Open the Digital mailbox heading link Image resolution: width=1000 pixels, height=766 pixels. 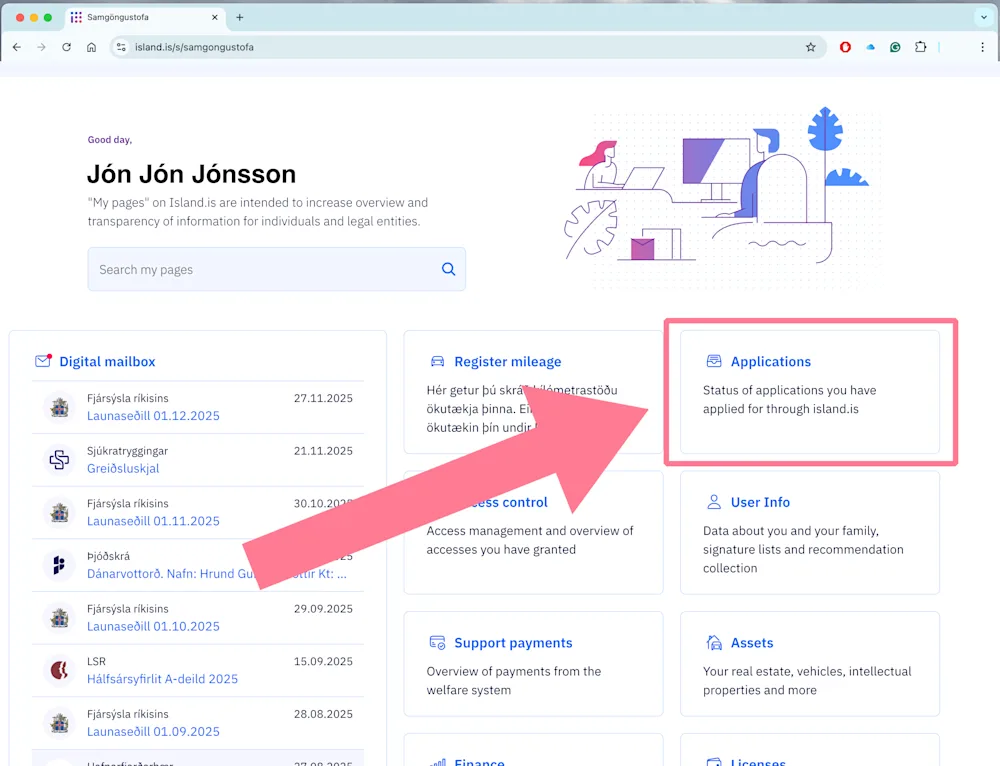(107, 362)
